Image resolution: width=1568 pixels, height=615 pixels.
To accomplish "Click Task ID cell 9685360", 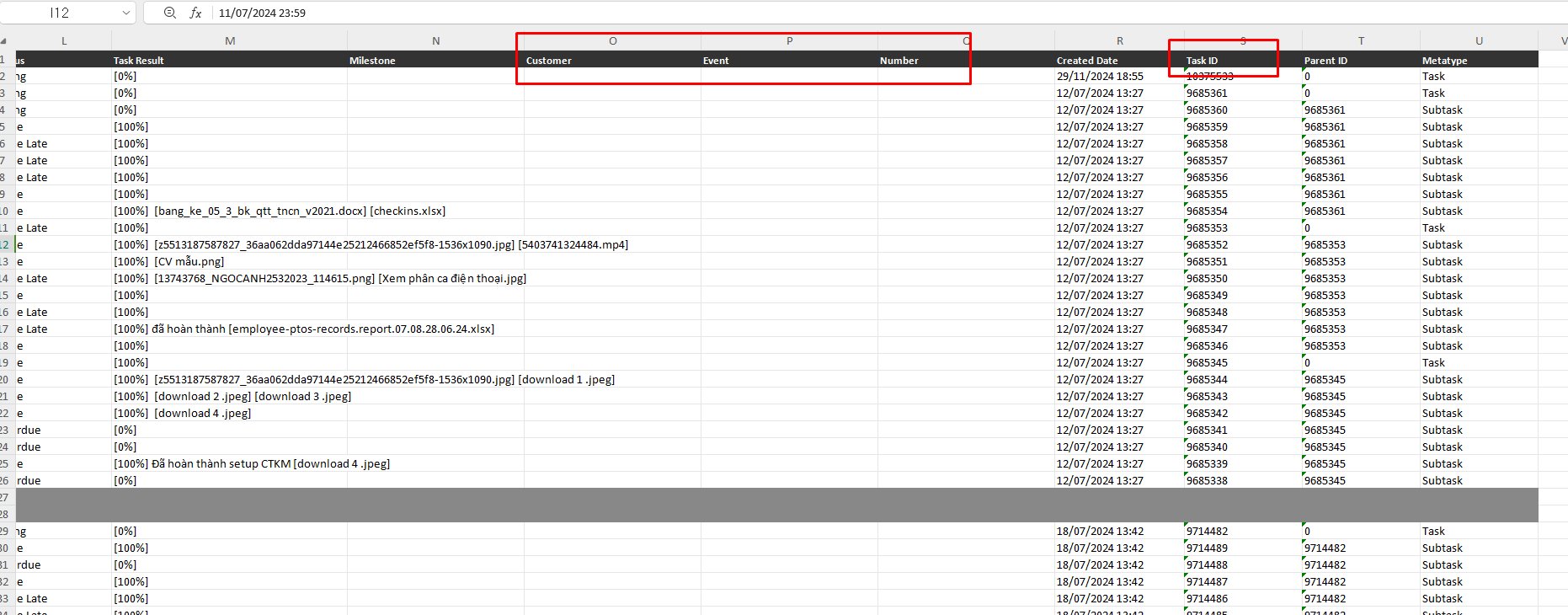I will (1244, 110).
